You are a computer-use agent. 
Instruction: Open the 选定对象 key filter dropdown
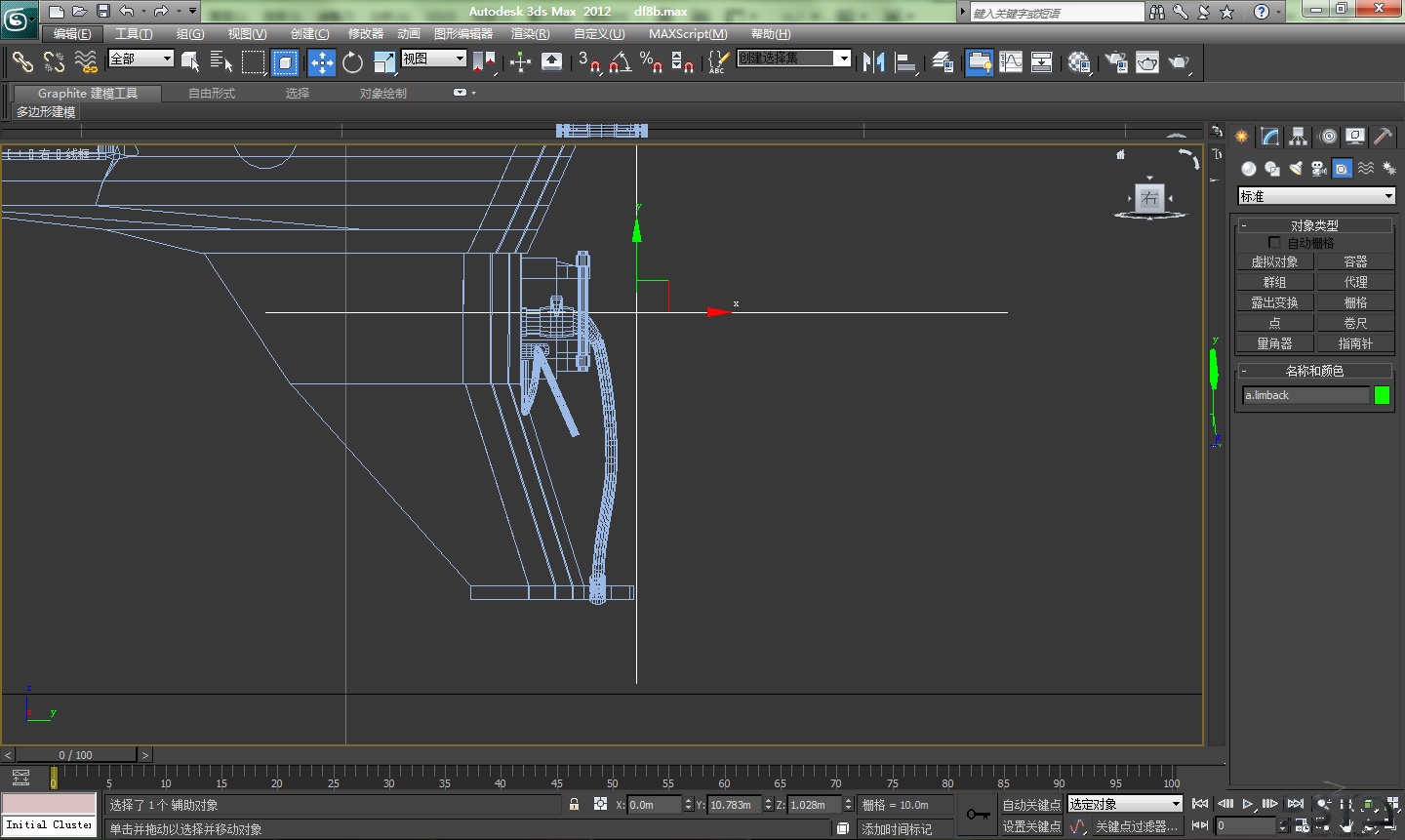pyautogui.click(x=1125, y=804)
